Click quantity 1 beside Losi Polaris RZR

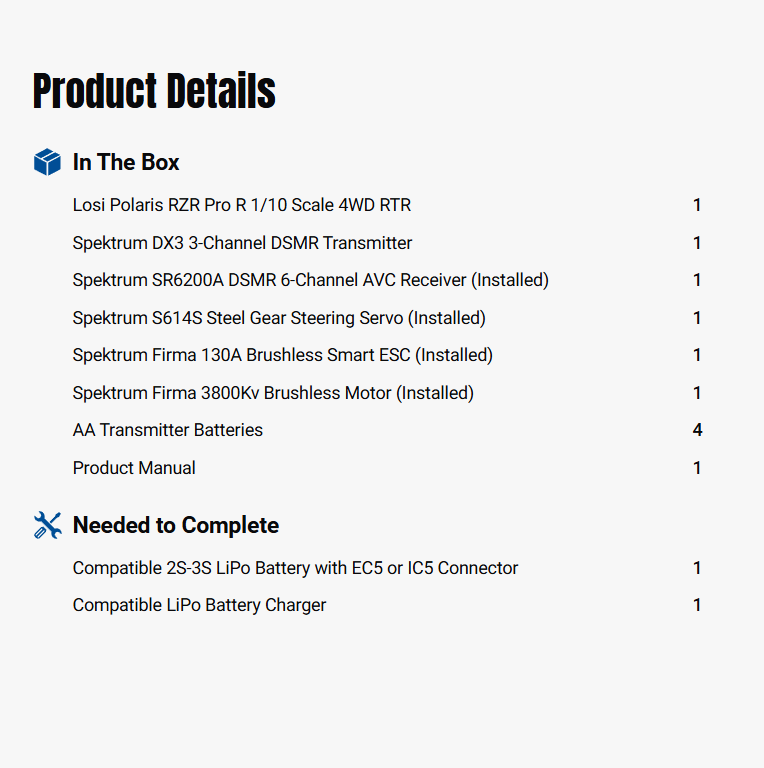tap(697, 205)
